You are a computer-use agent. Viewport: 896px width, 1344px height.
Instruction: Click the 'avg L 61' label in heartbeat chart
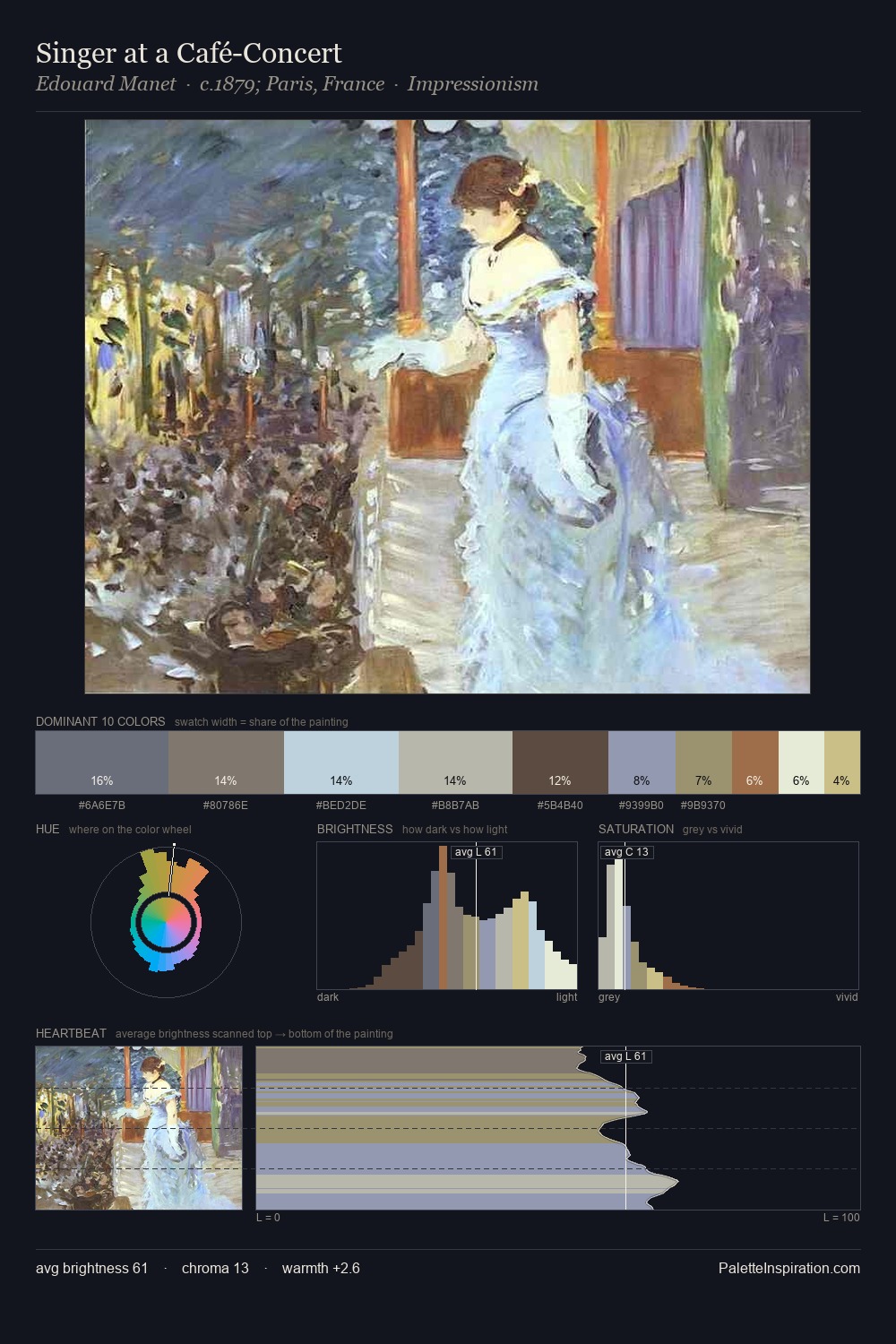coord(626,1056)
